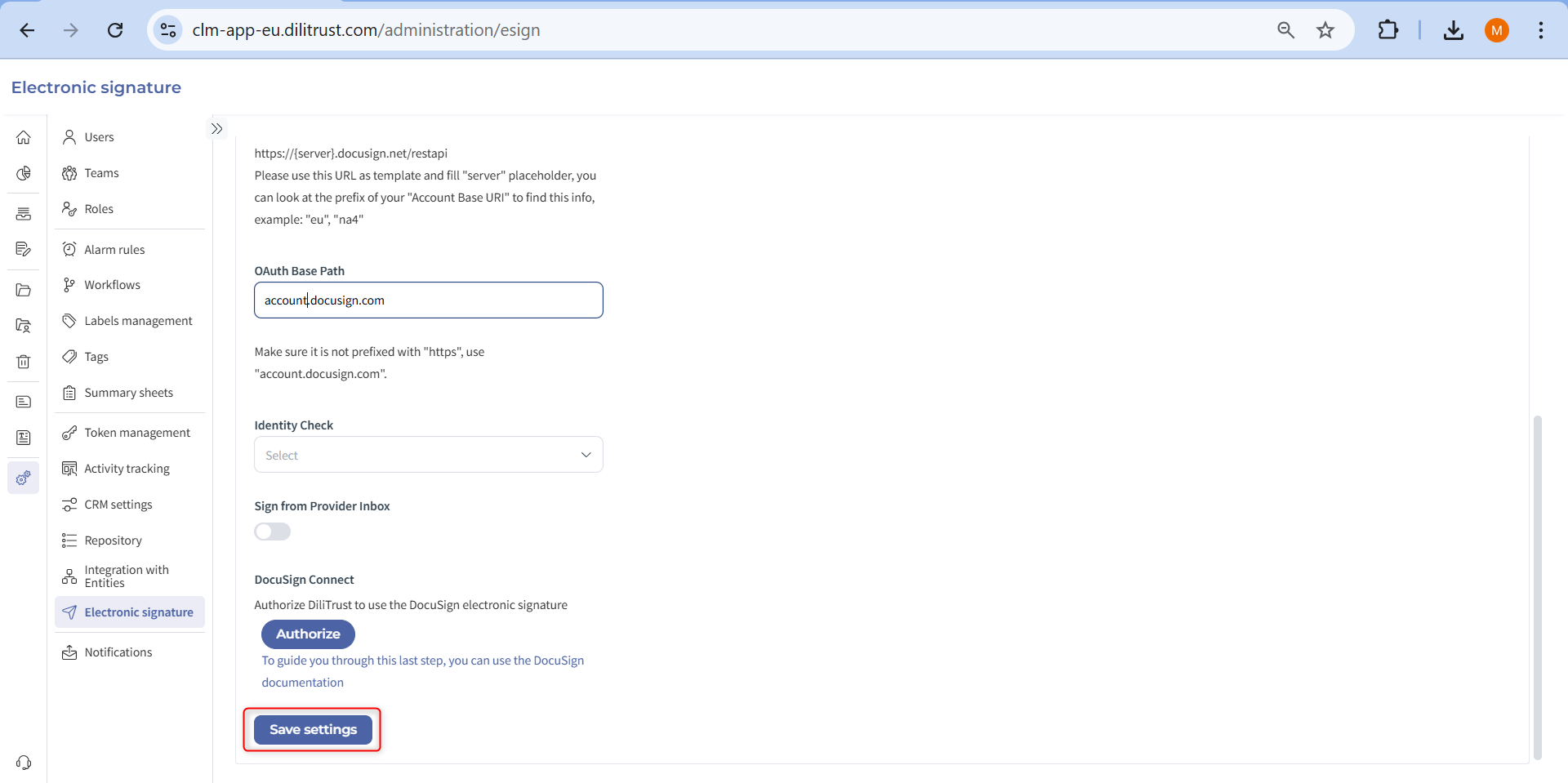Viewport: 1568px width, 783px height.
Task: Go back in browser
Action: tap(27, 30)
